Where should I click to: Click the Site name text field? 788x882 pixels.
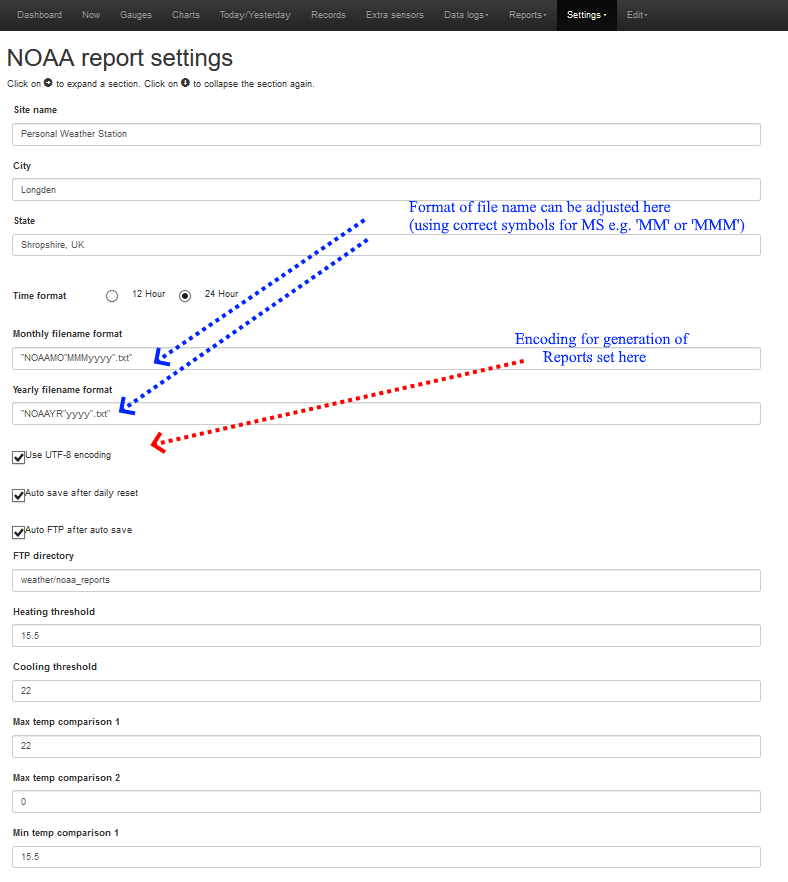click(386, 134)
